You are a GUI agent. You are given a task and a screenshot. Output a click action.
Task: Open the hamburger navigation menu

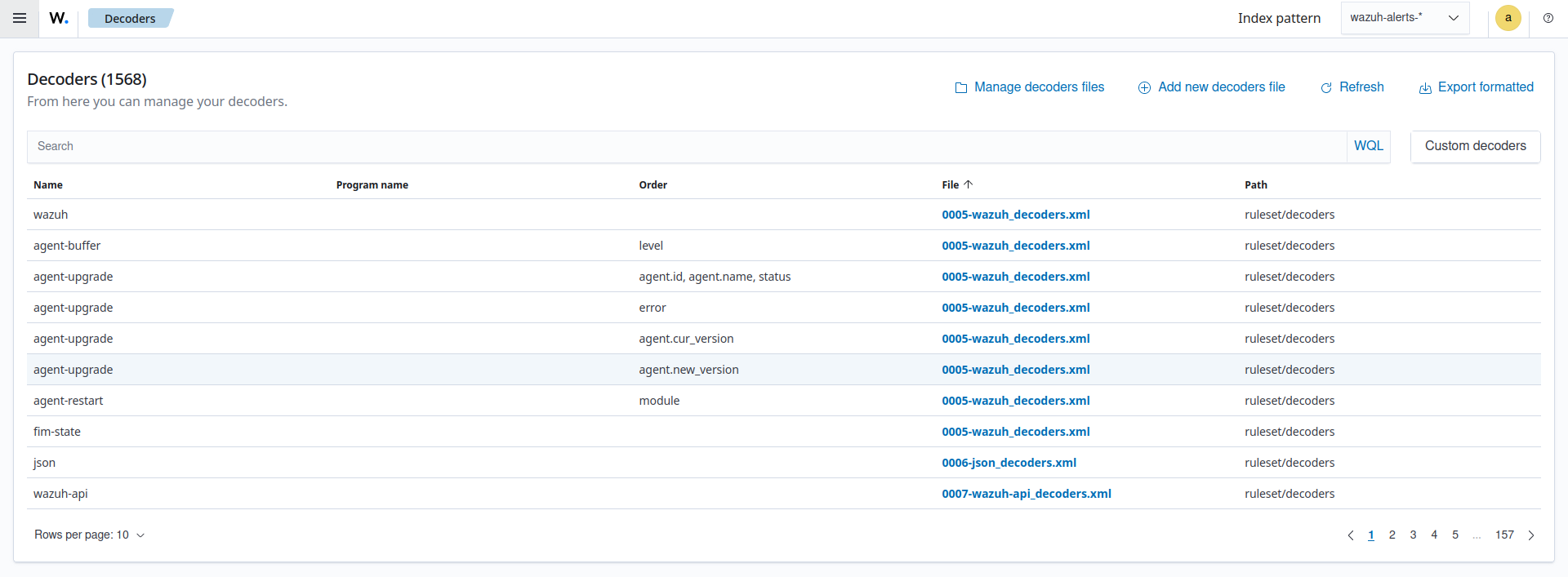[x=20, y=18]
